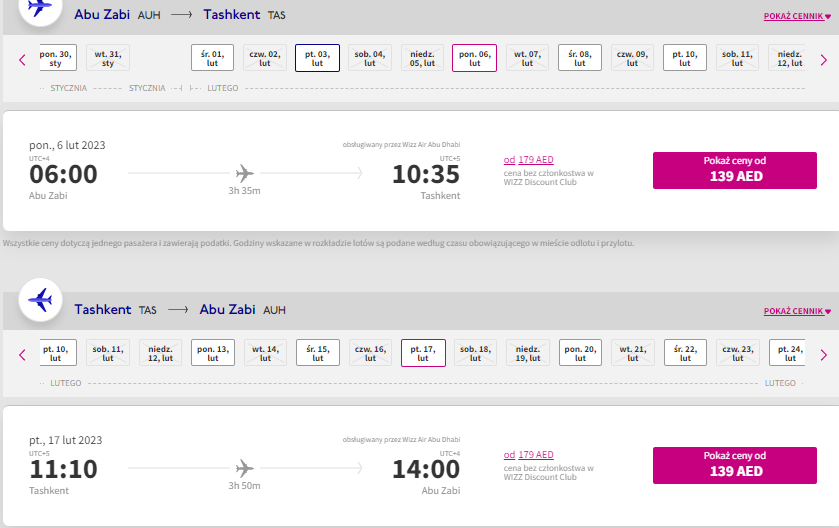
Task: Select return date pon. 13, lut
Action: click(x=212, y=353)
